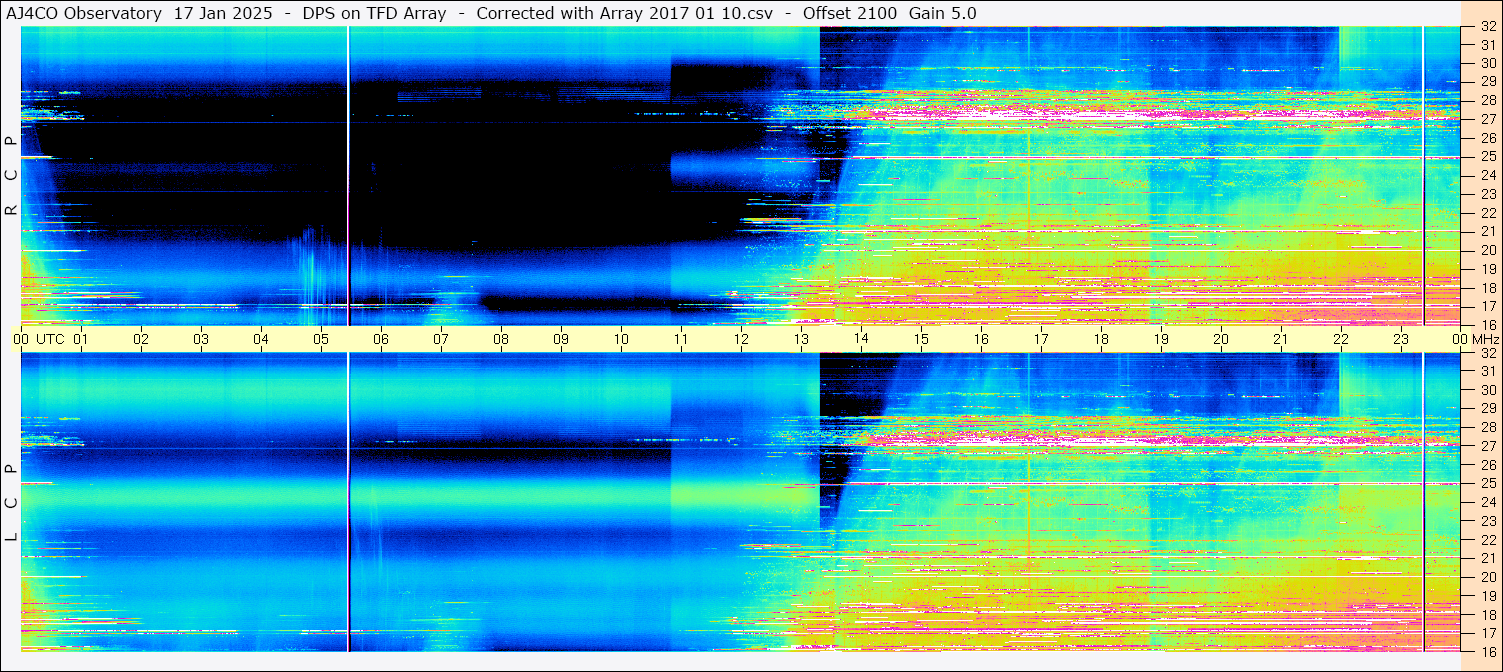Click the 20 MHz tick in RCP panel

coord(1487,250)
